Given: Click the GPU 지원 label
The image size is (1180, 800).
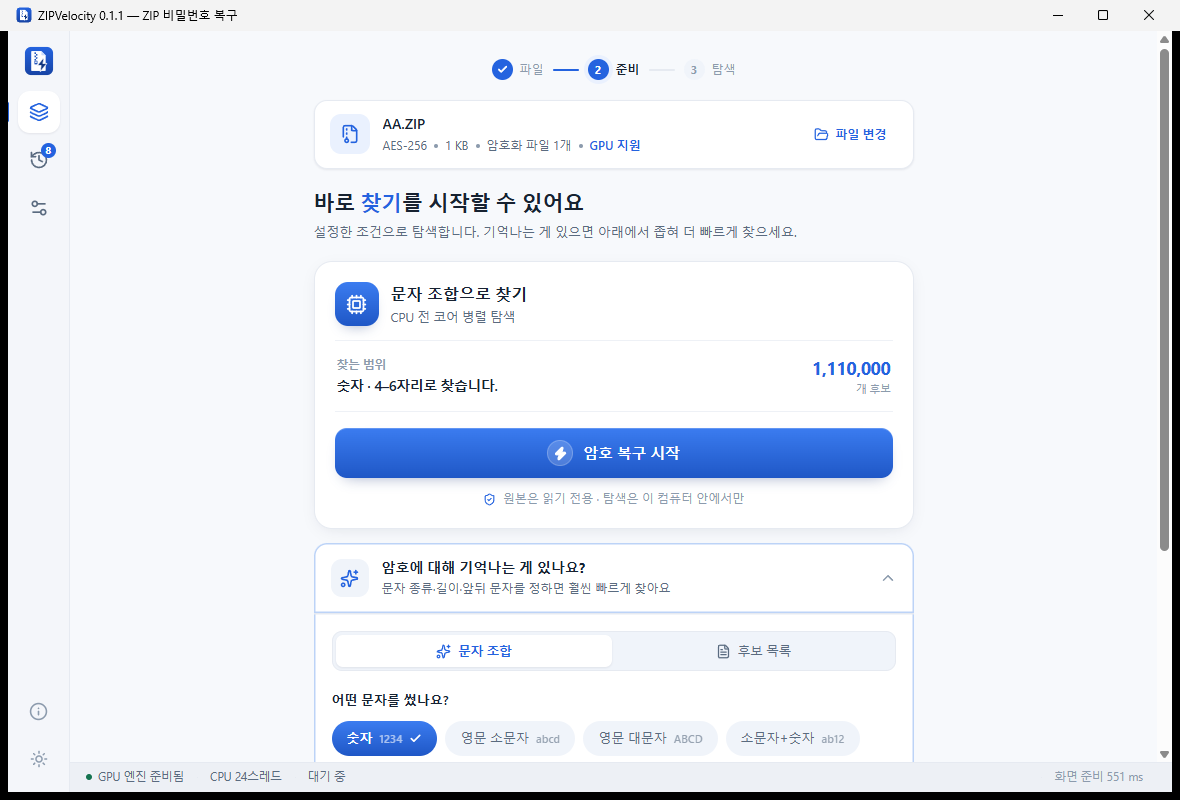Looking at the screenshot, I should point(614,146).
